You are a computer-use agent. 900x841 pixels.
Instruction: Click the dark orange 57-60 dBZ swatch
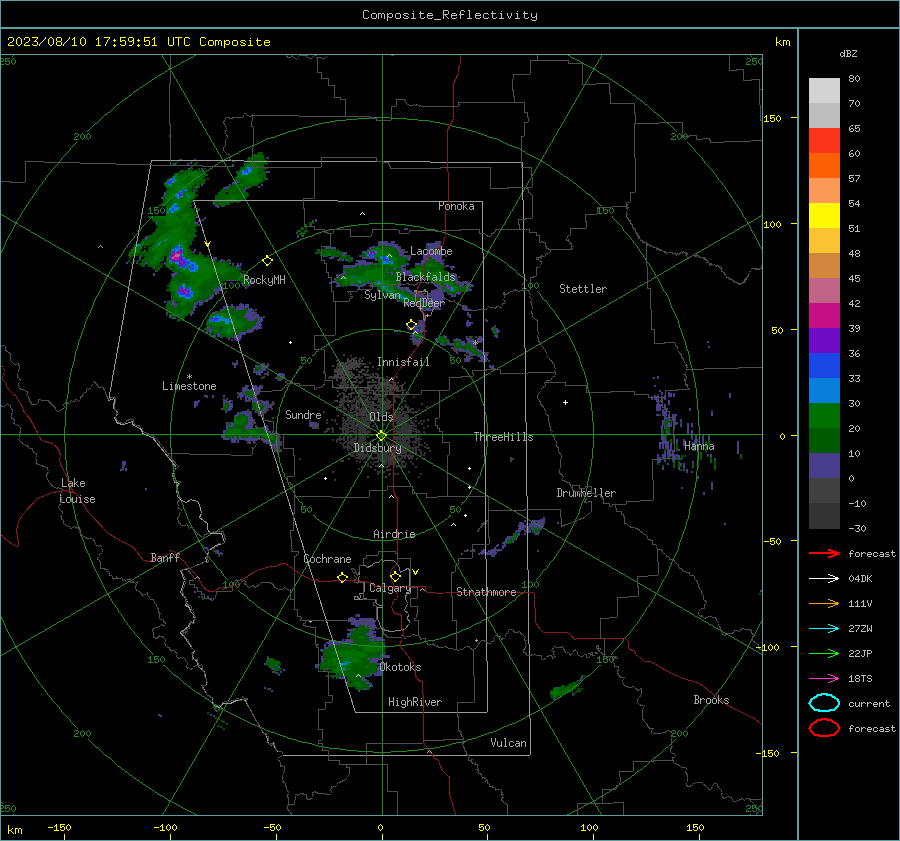coord(824,166)
